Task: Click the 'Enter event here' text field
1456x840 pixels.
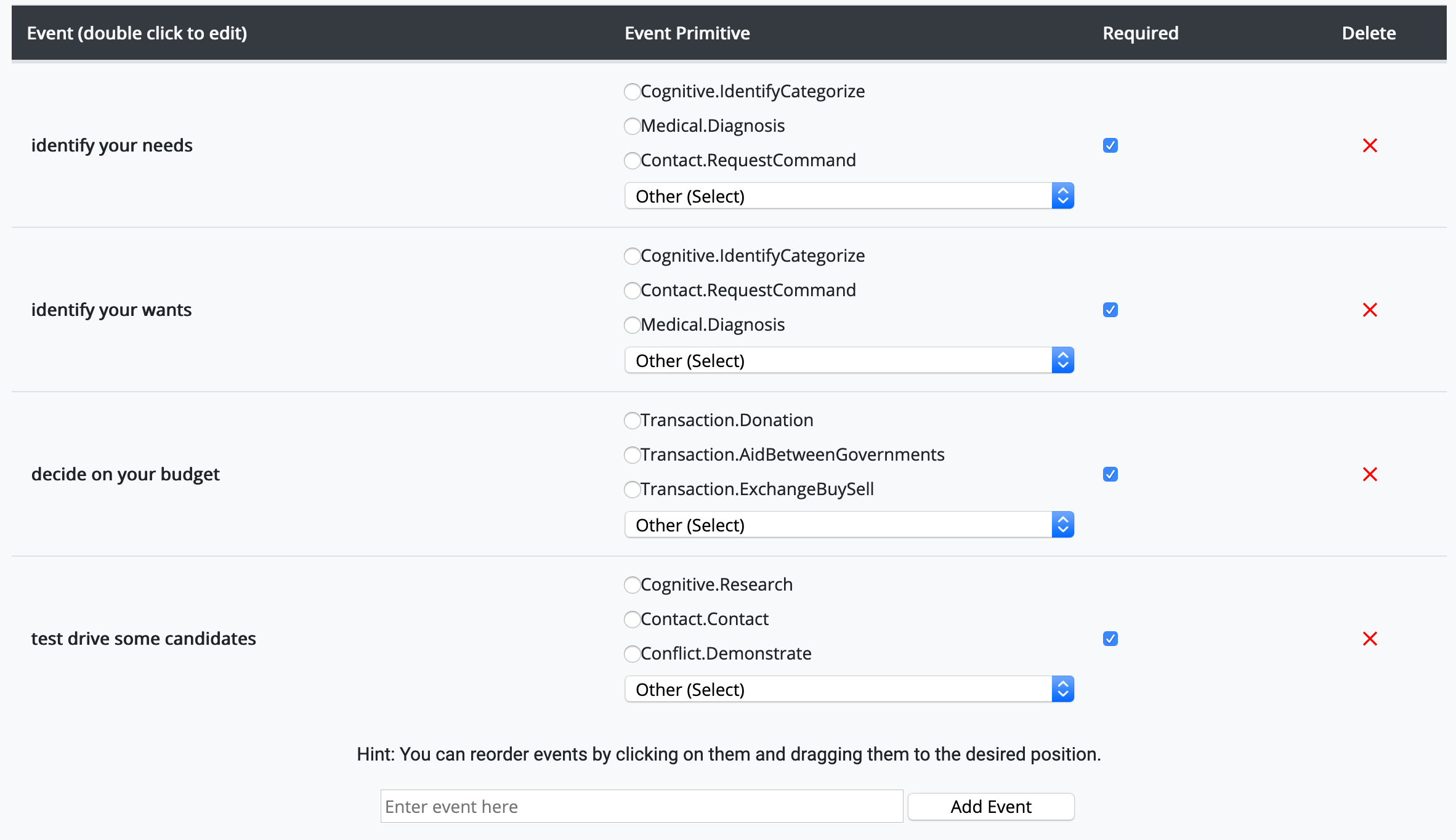Action: pos(641,807)
